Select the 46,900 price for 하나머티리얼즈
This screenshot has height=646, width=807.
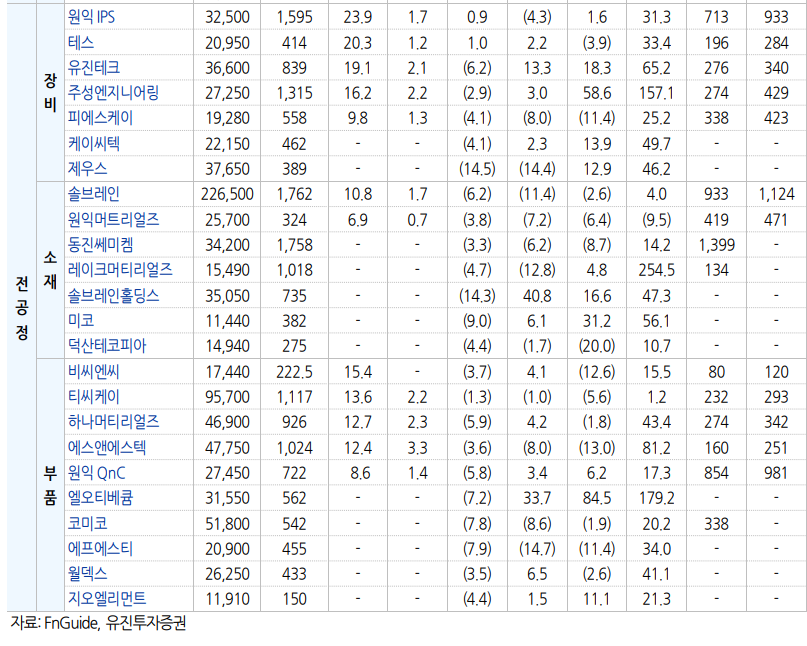pos(227,422)
